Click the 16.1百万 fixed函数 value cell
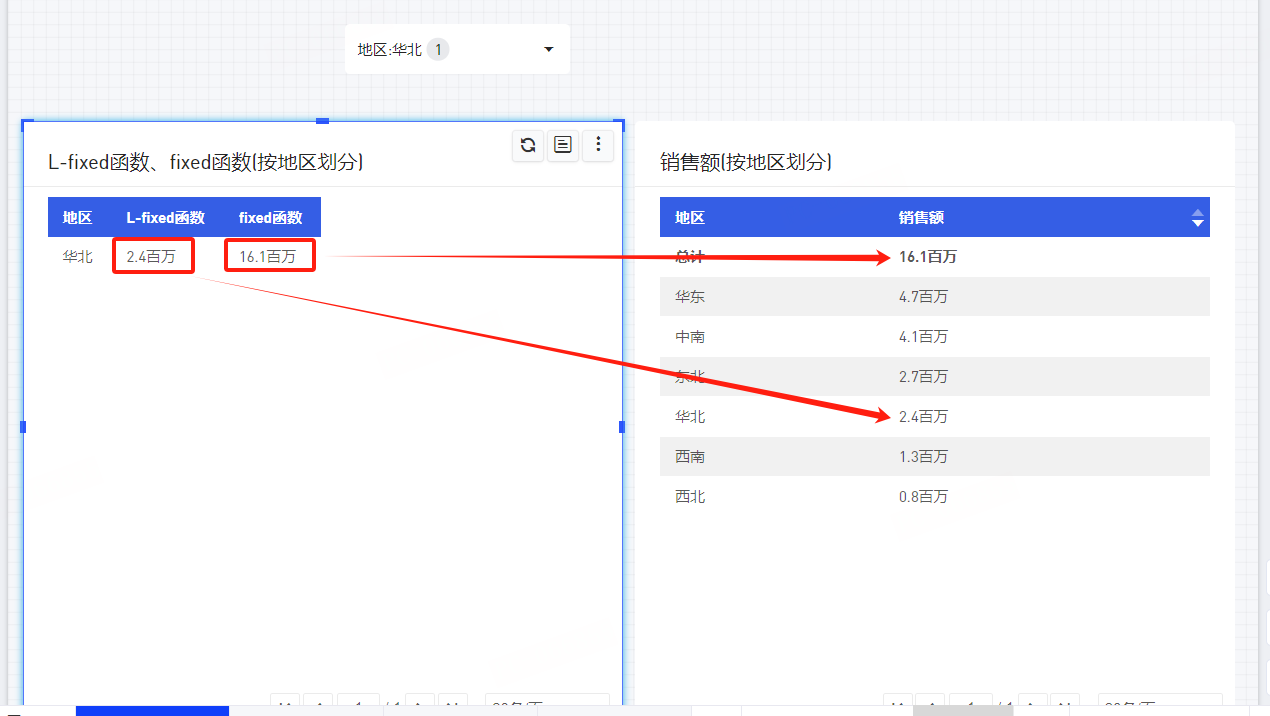 coord(268,257)
